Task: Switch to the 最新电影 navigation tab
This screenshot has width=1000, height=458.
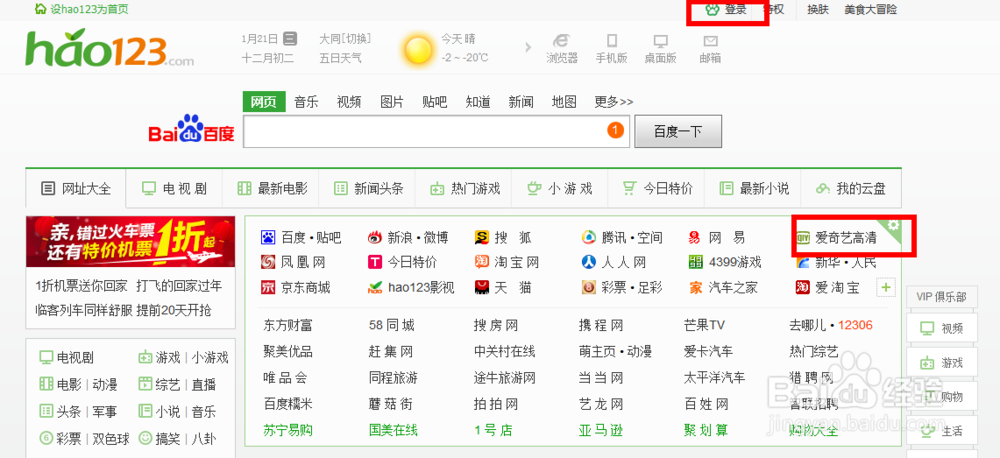Action: point(271,188)
